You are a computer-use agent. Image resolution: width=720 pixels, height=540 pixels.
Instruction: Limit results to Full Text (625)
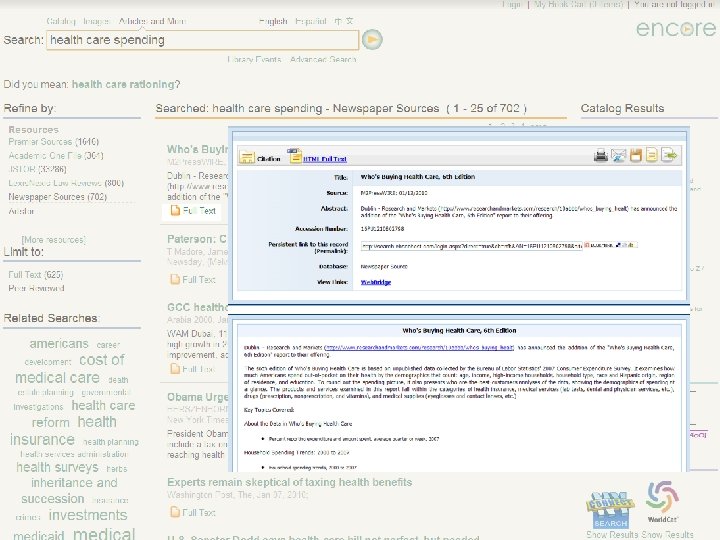36,275
